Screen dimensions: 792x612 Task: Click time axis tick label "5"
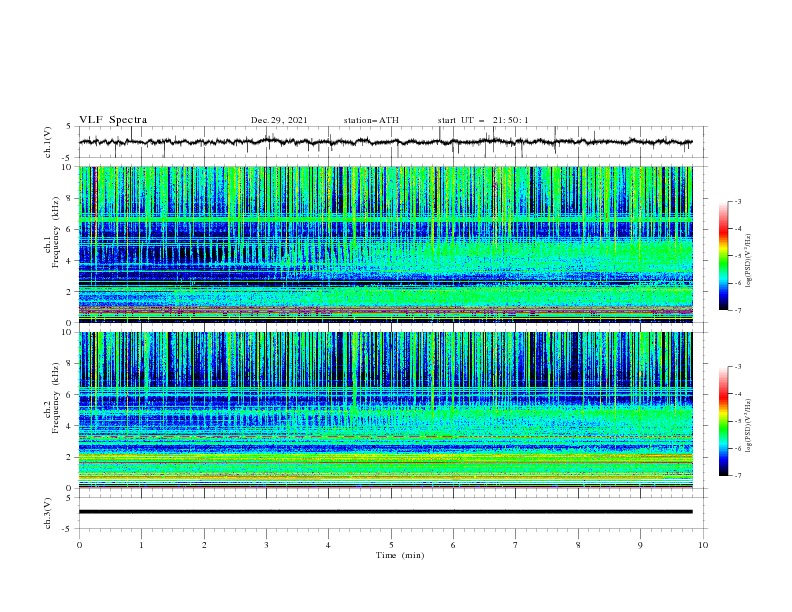[x=391, y=545]
